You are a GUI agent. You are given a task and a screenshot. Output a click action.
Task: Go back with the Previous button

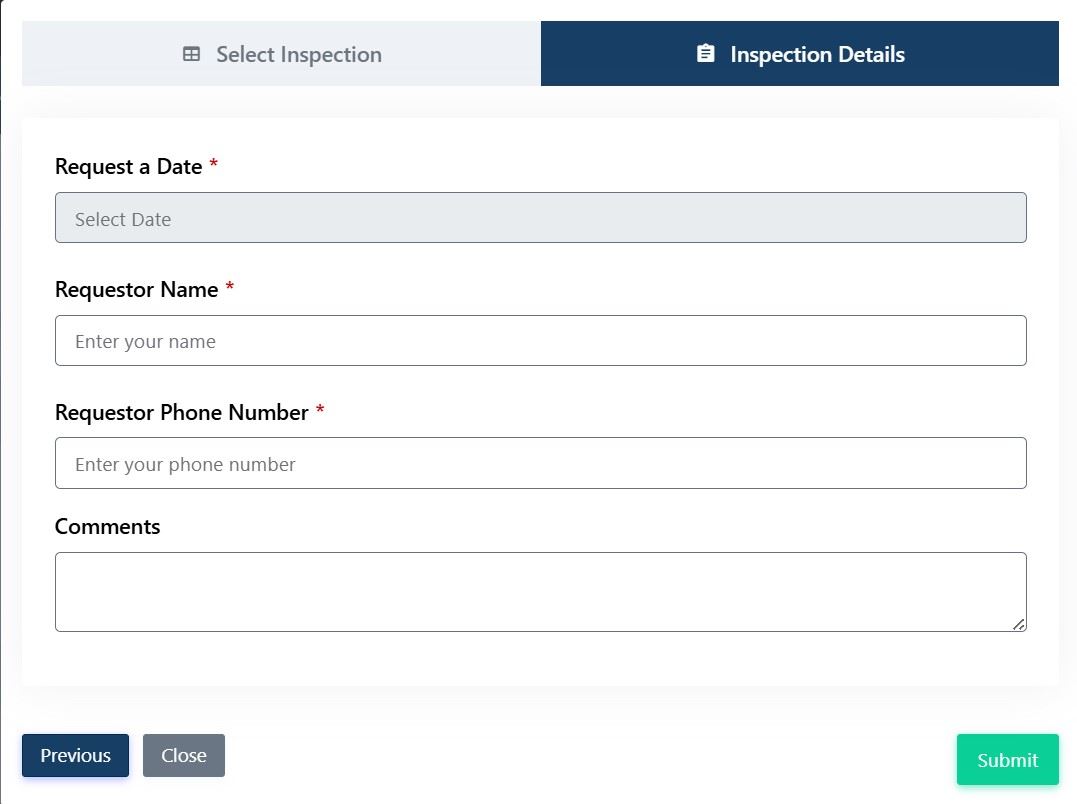[75, 756]
